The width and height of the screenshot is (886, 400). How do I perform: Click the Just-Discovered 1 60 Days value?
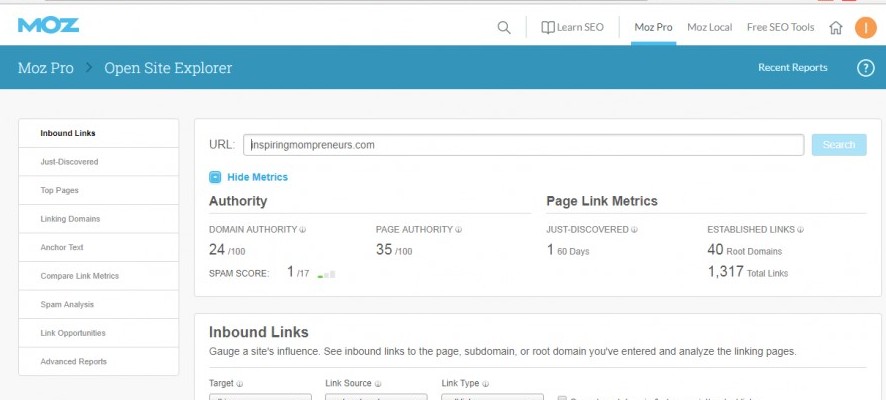pos(568,250)
